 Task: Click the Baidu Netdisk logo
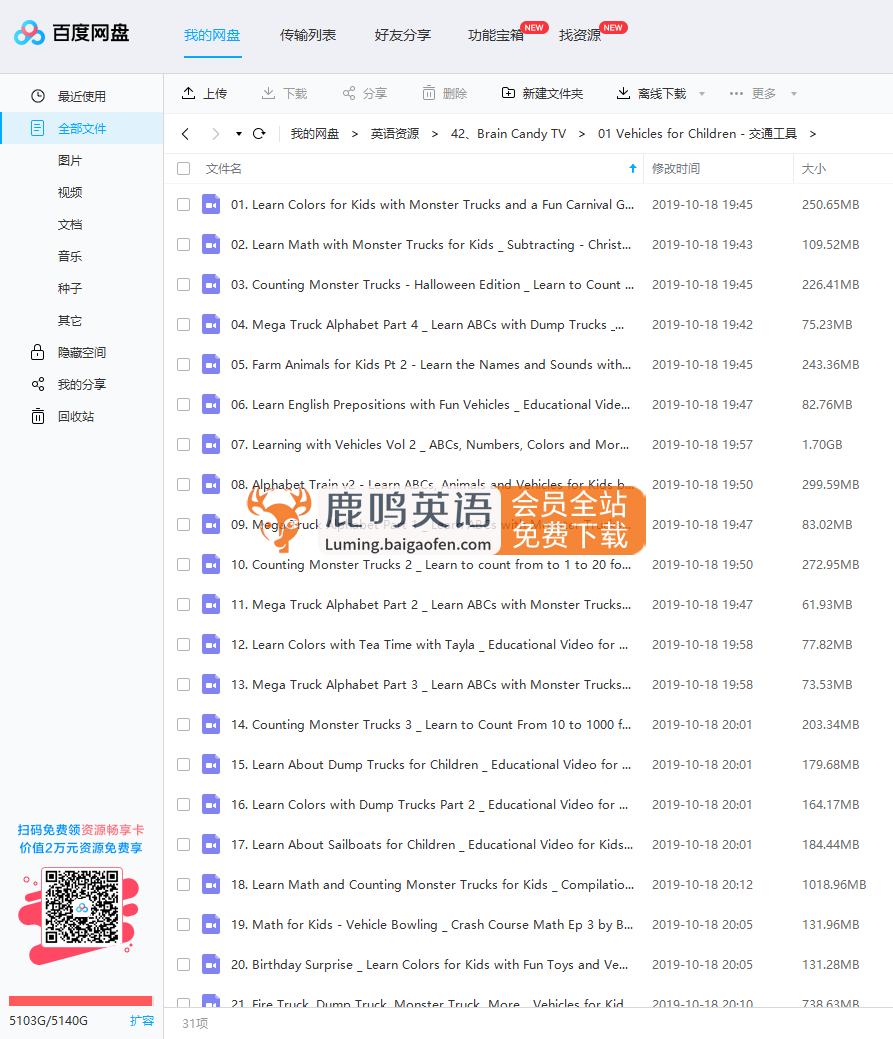72,32
